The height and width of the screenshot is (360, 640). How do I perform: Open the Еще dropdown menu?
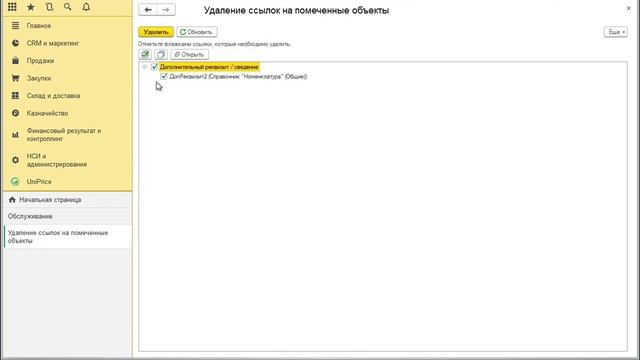616,32
